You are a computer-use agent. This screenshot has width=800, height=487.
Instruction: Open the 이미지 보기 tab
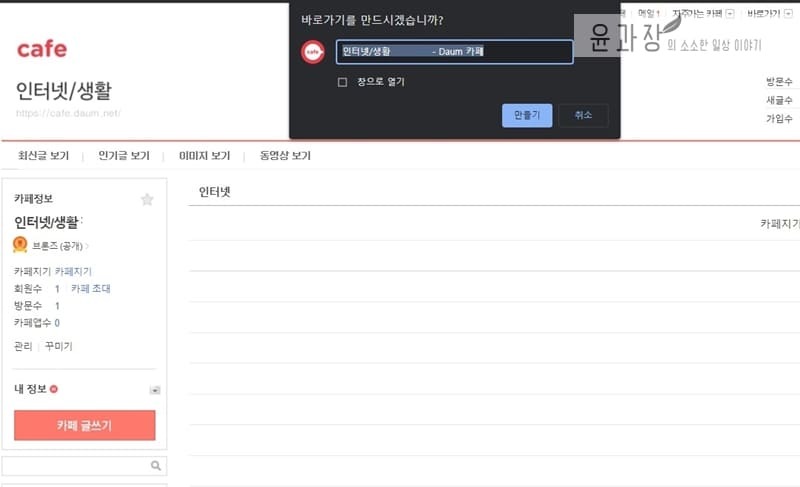pos(205,156)
